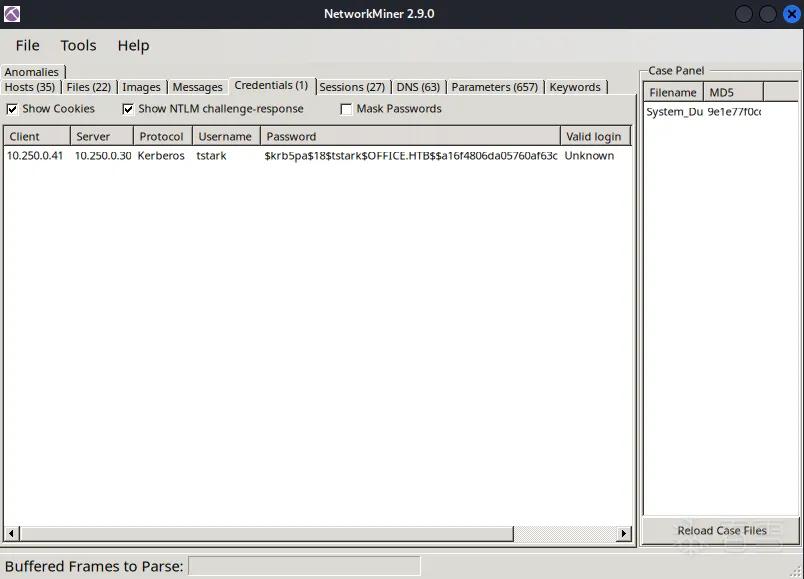Click the left scroll arrow of horizontal scrollbar
This screenshot has width=804, height=579.
click(x=12, y=533)
